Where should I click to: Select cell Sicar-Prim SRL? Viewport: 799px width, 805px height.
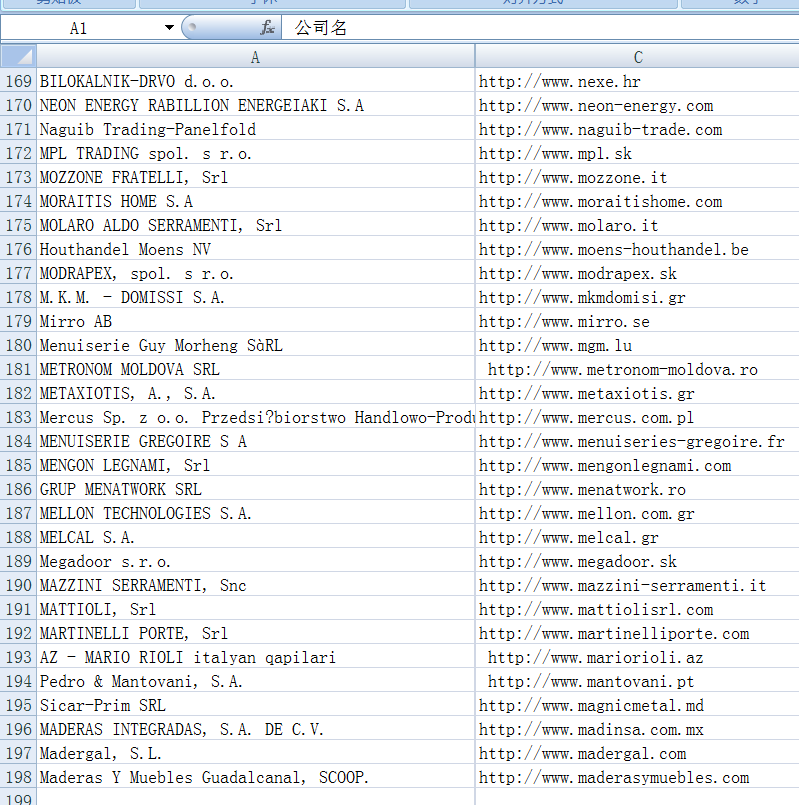click(x=256, y=705)
